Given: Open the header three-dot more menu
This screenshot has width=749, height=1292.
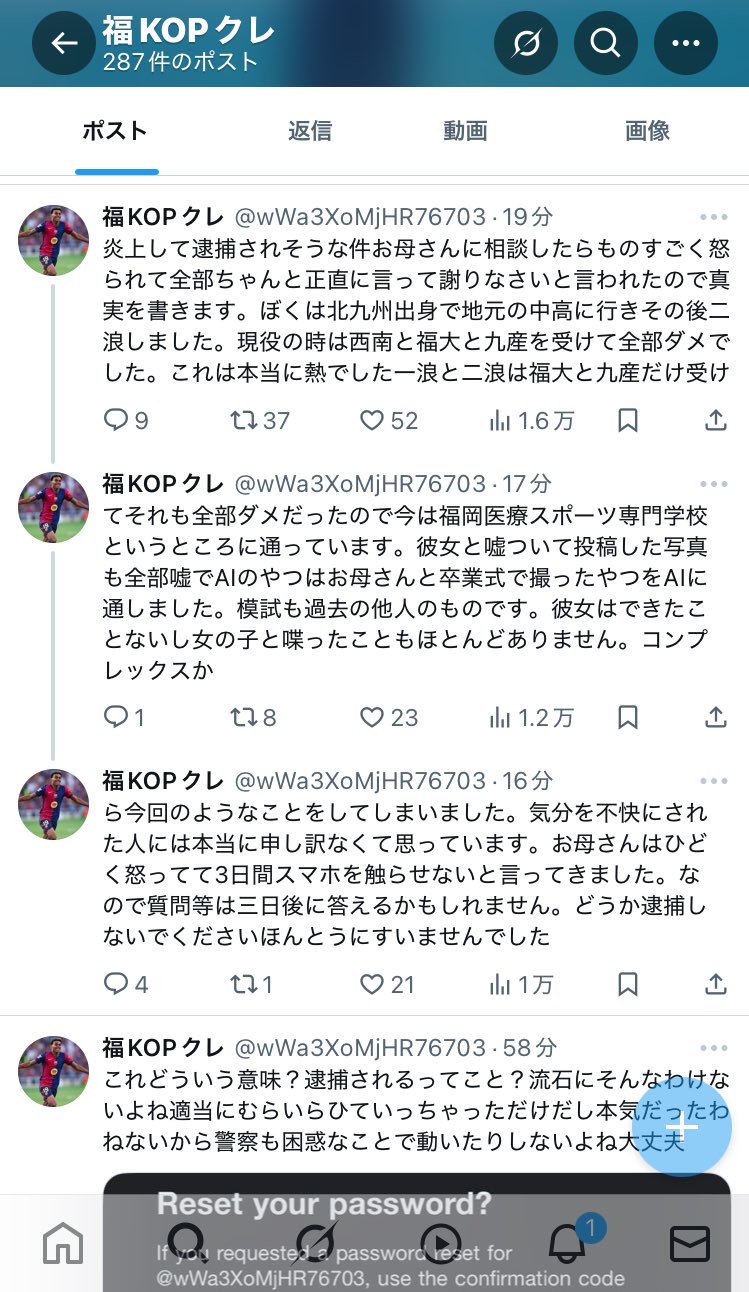Looking at the screenshot, I should (x=686, y=43).
